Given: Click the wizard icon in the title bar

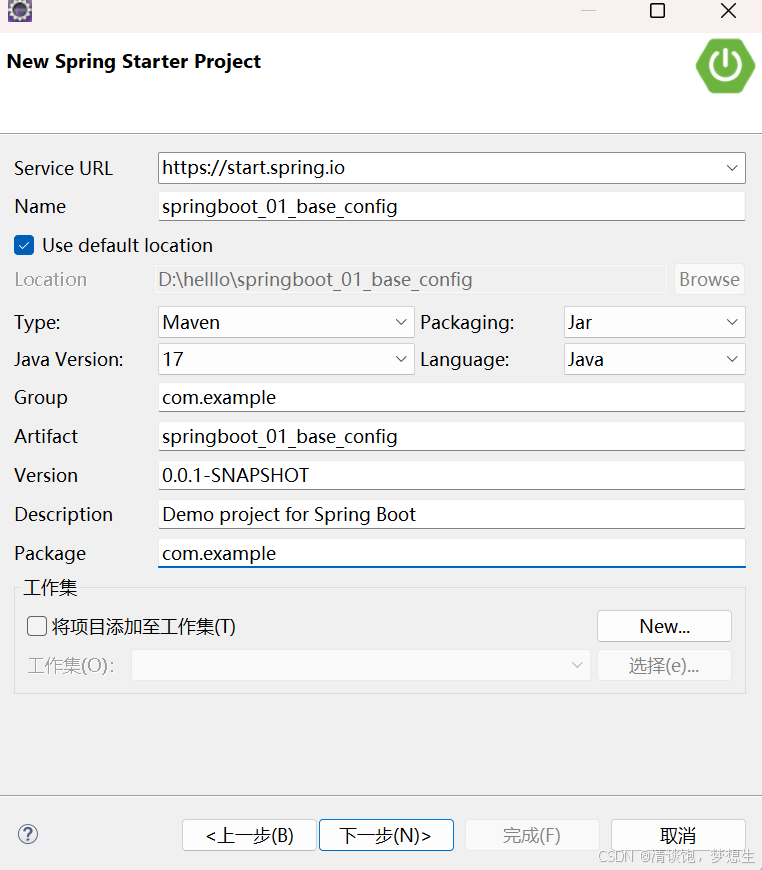Looking at the screenshot, I should [19, 11].
